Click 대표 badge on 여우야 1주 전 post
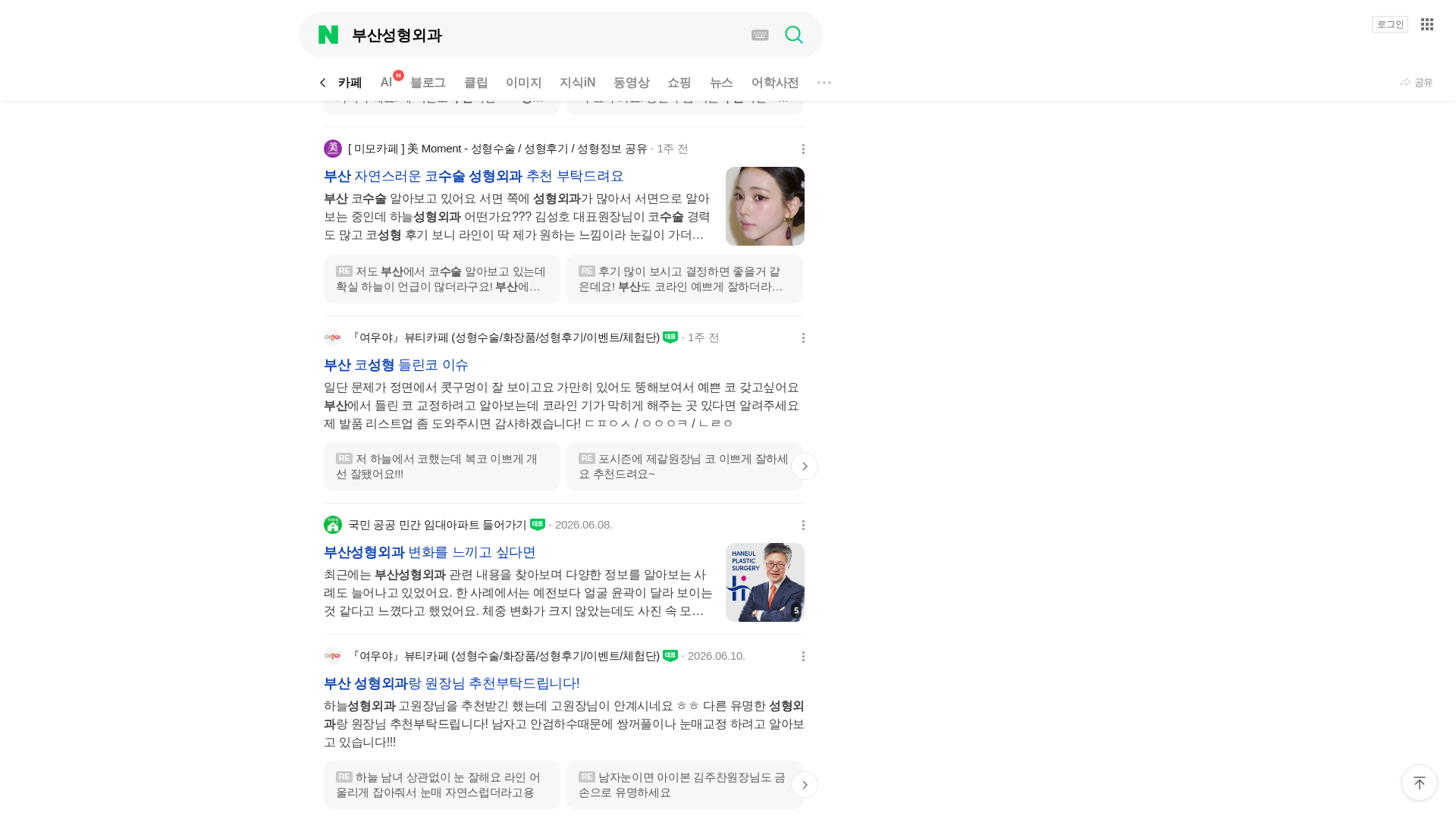 [x=670, y=337]
